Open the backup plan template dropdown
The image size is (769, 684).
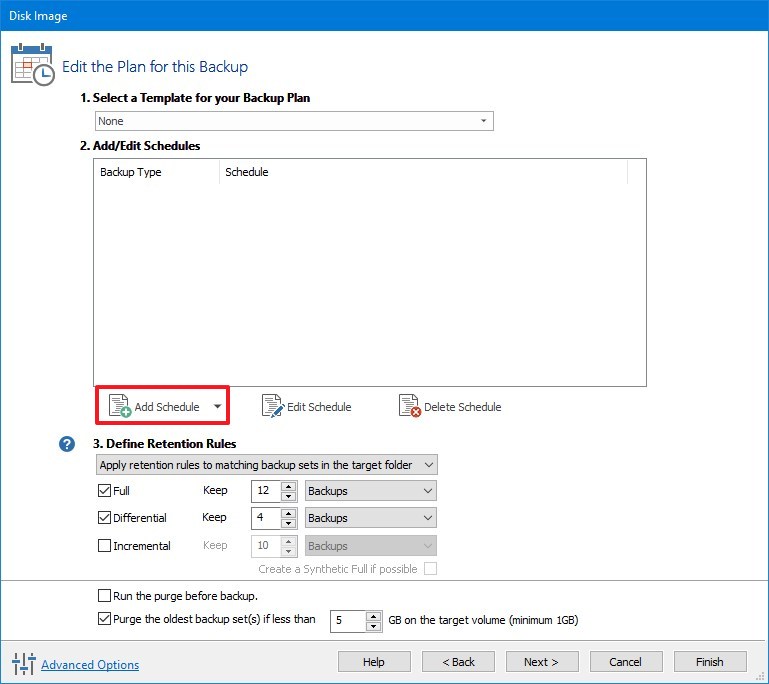click(294, 121)
